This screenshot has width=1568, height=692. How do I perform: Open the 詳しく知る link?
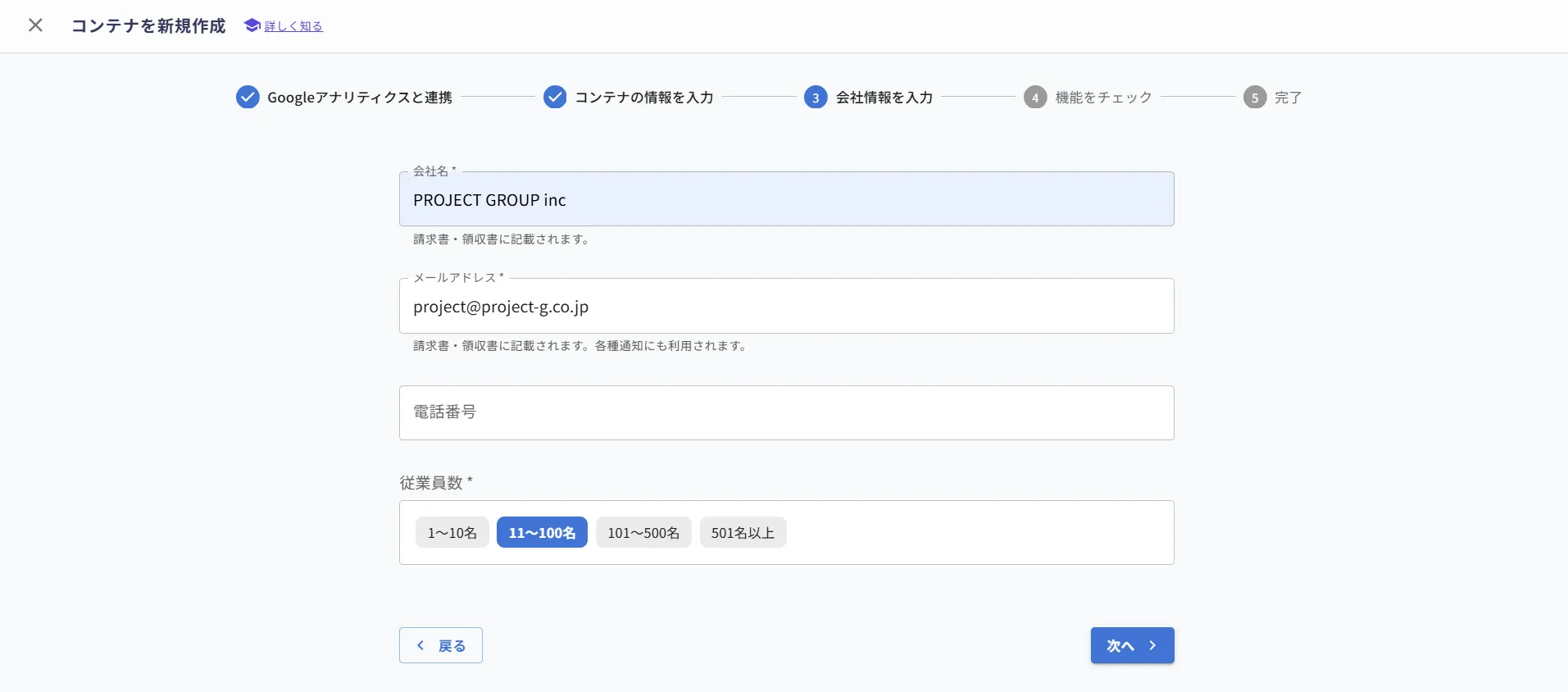[x=293, y=26]
